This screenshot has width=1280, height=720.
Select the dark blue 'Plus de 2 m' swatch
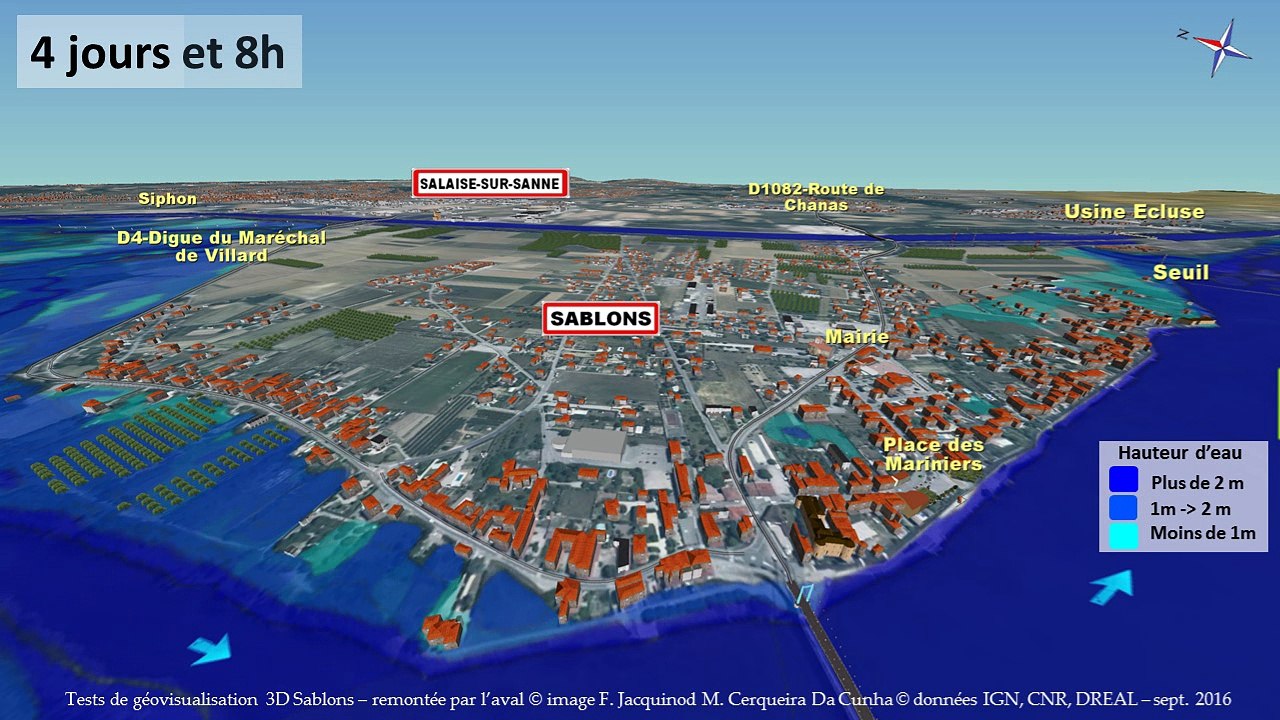point(1124,480)
